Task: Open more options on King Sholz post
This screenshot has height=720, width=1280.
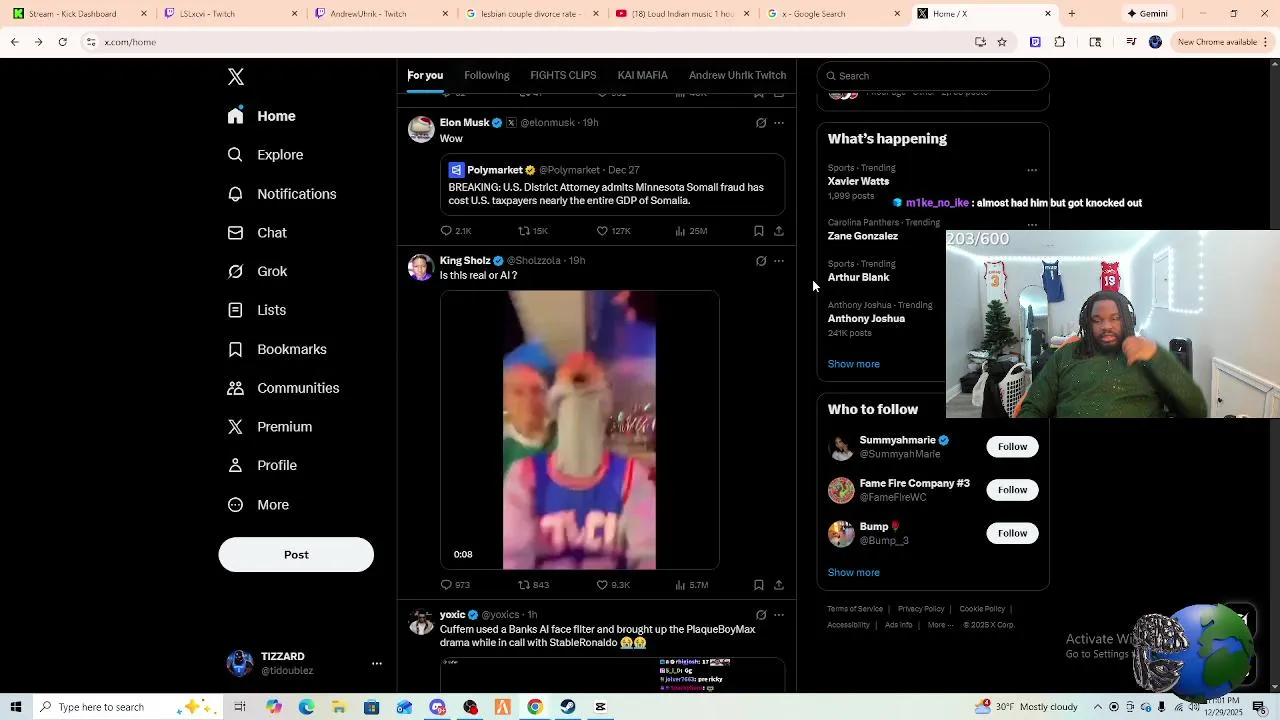Action: 779,261
